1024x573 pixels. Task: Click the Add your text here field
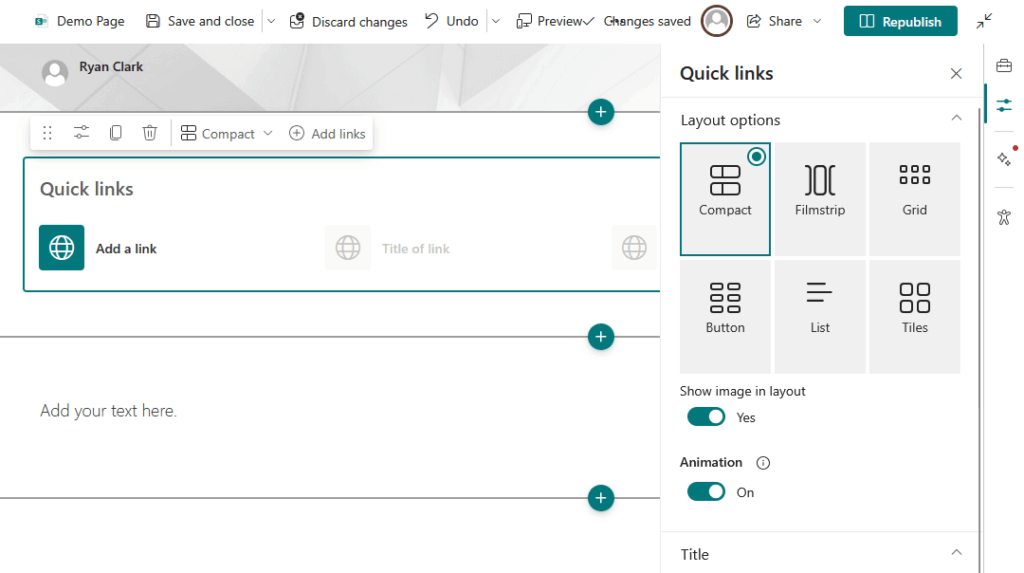click(108, 411)
